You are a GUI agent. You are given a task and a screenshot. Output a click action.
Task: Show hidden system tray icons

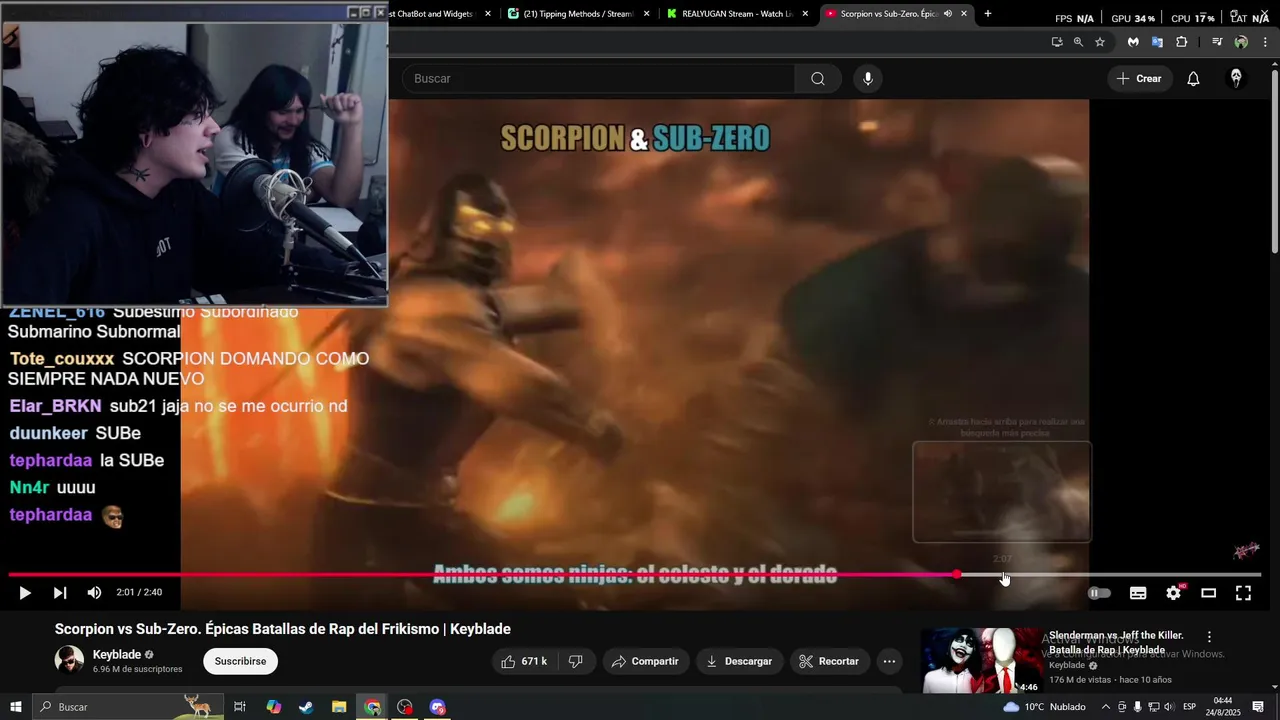tap(1107, 707)
